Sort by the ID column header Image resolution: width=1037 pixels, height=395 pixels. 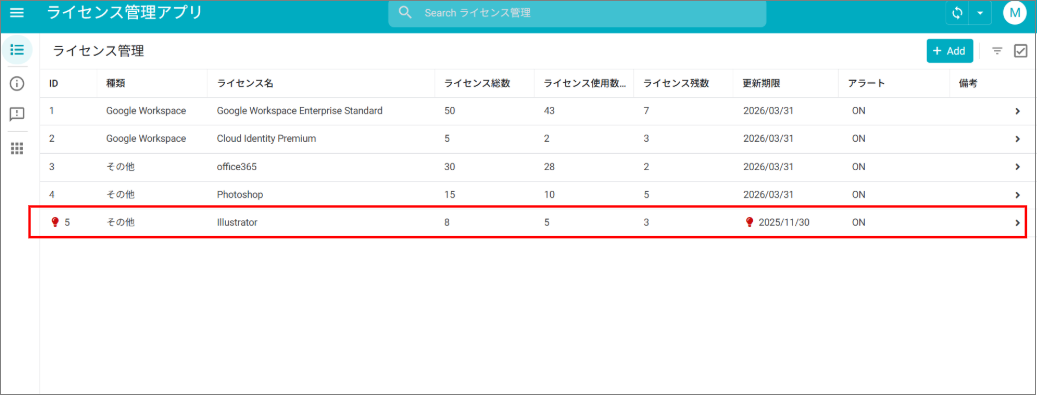(x=54, y=83)
